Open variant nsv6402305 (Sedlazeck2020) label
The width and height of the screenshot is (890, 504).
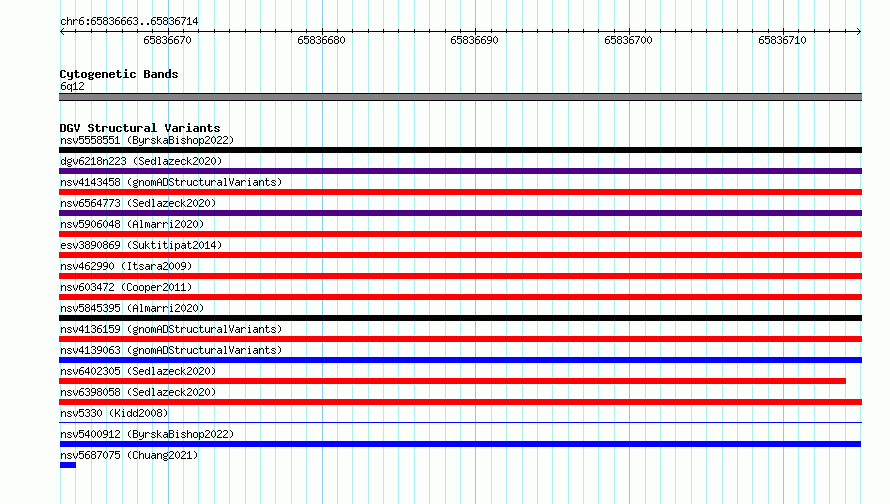click(138, 371)
